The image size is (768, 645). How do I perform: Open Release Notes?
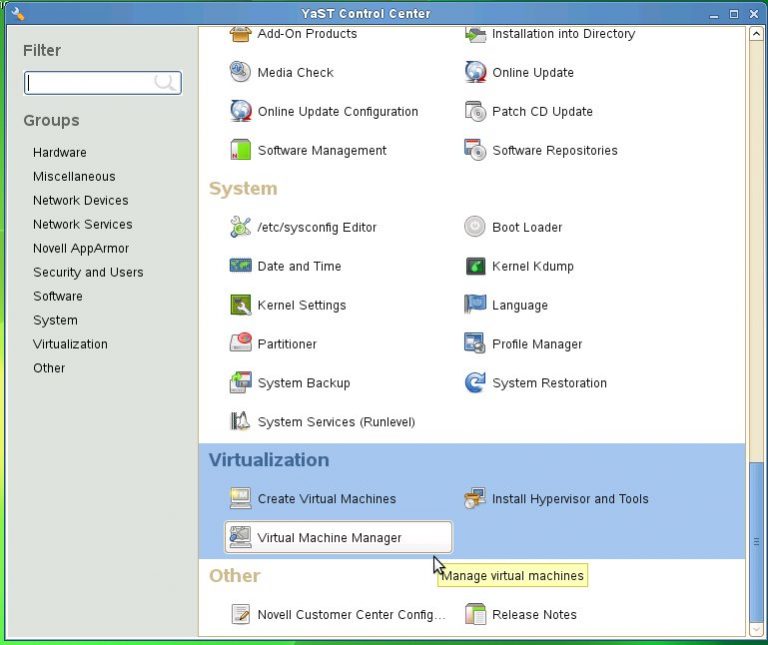click(534, 615)
